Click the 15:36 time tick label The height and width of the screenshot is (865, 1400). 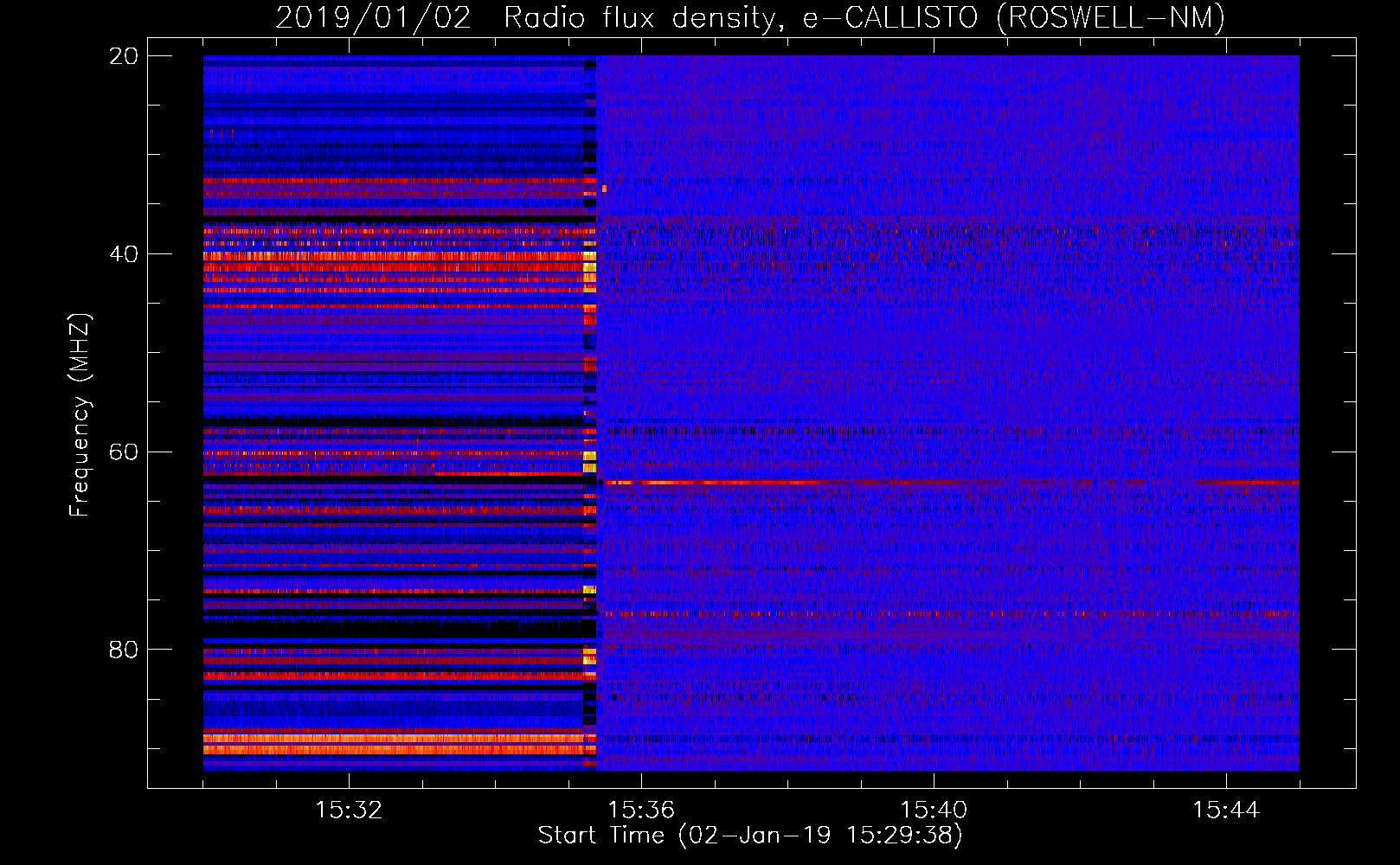[641, 811]
